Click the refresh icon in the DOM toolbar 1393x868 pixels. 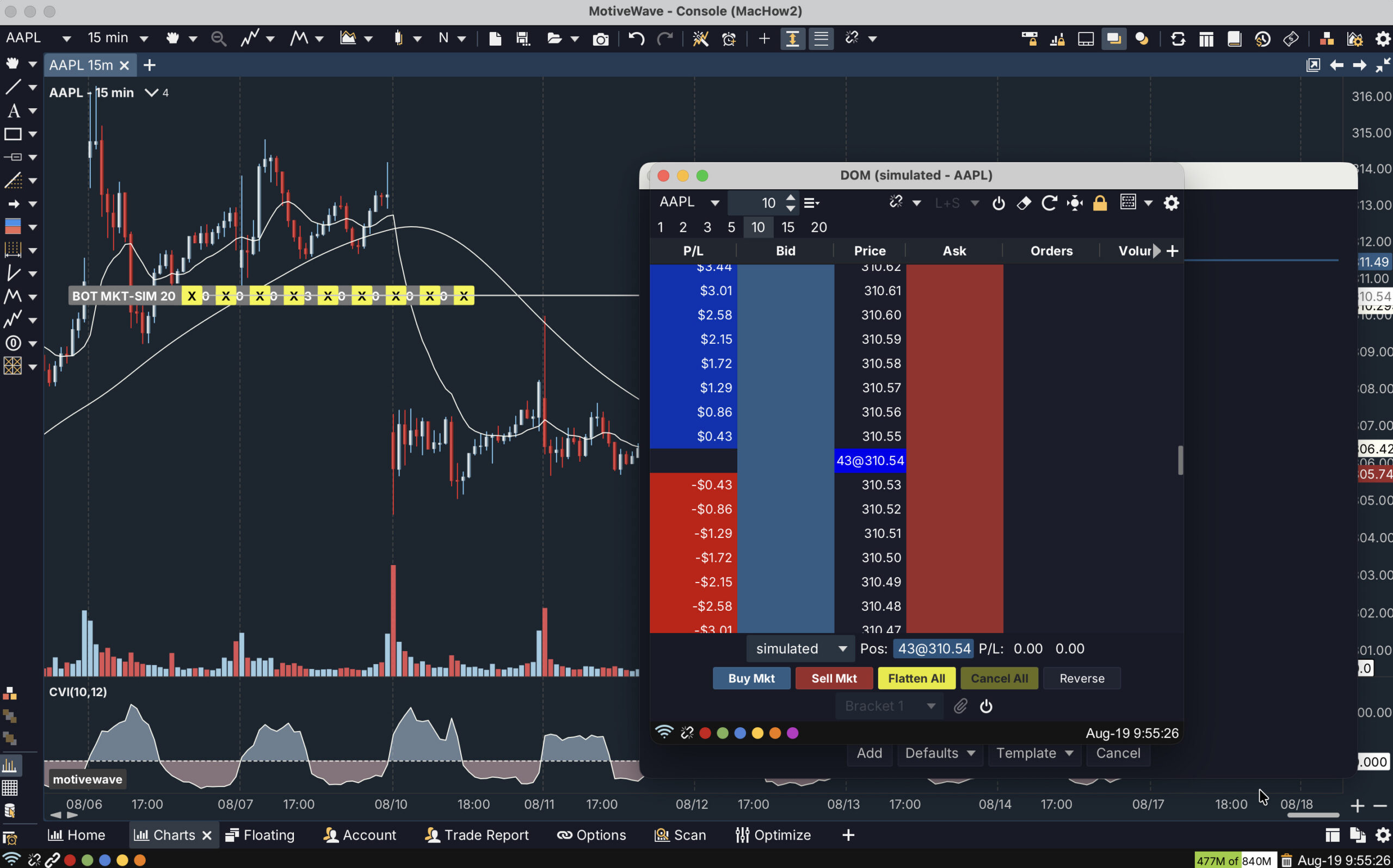click(1049, 203)
